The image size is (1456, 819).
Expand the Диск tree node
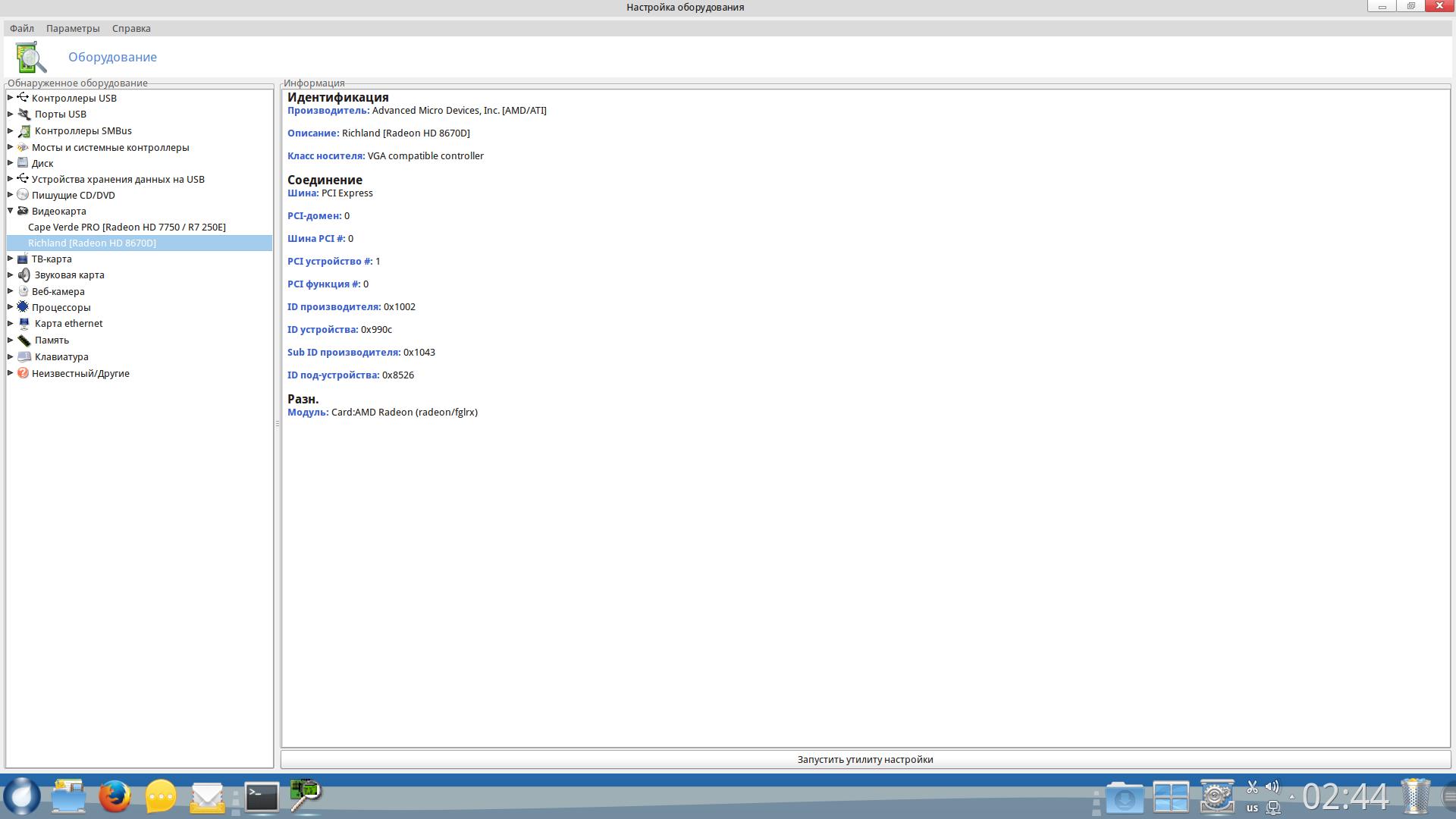[x=11, y=163]
